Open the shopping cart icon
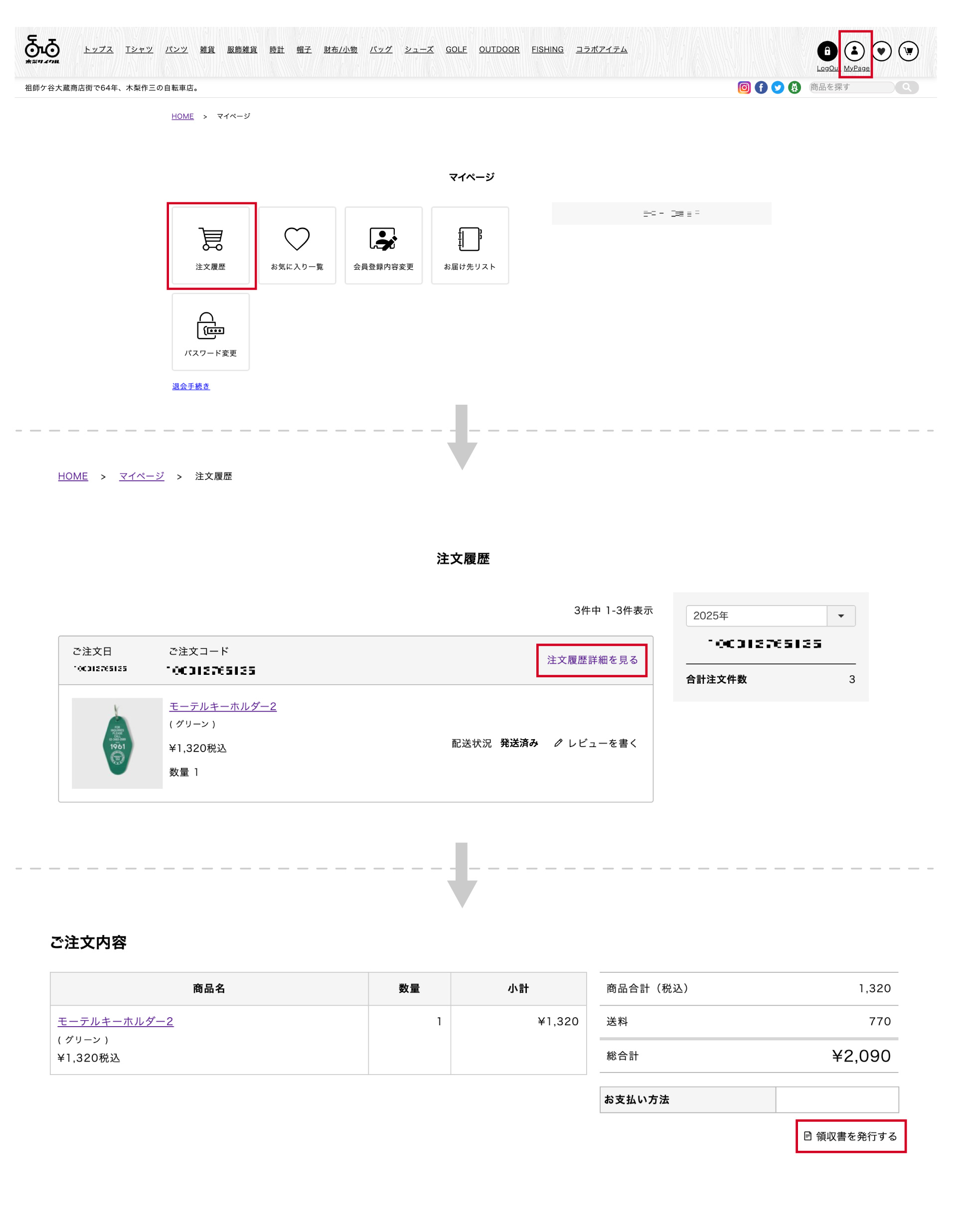957x1232 pixels. click(908, 51)
